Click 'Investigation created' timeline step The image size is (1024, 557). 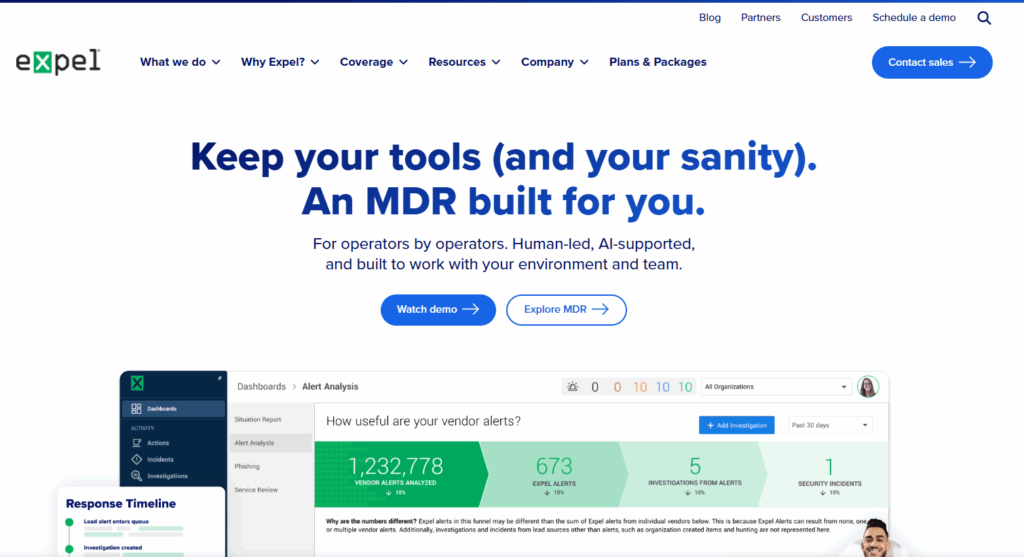click(x=113, y=548)
